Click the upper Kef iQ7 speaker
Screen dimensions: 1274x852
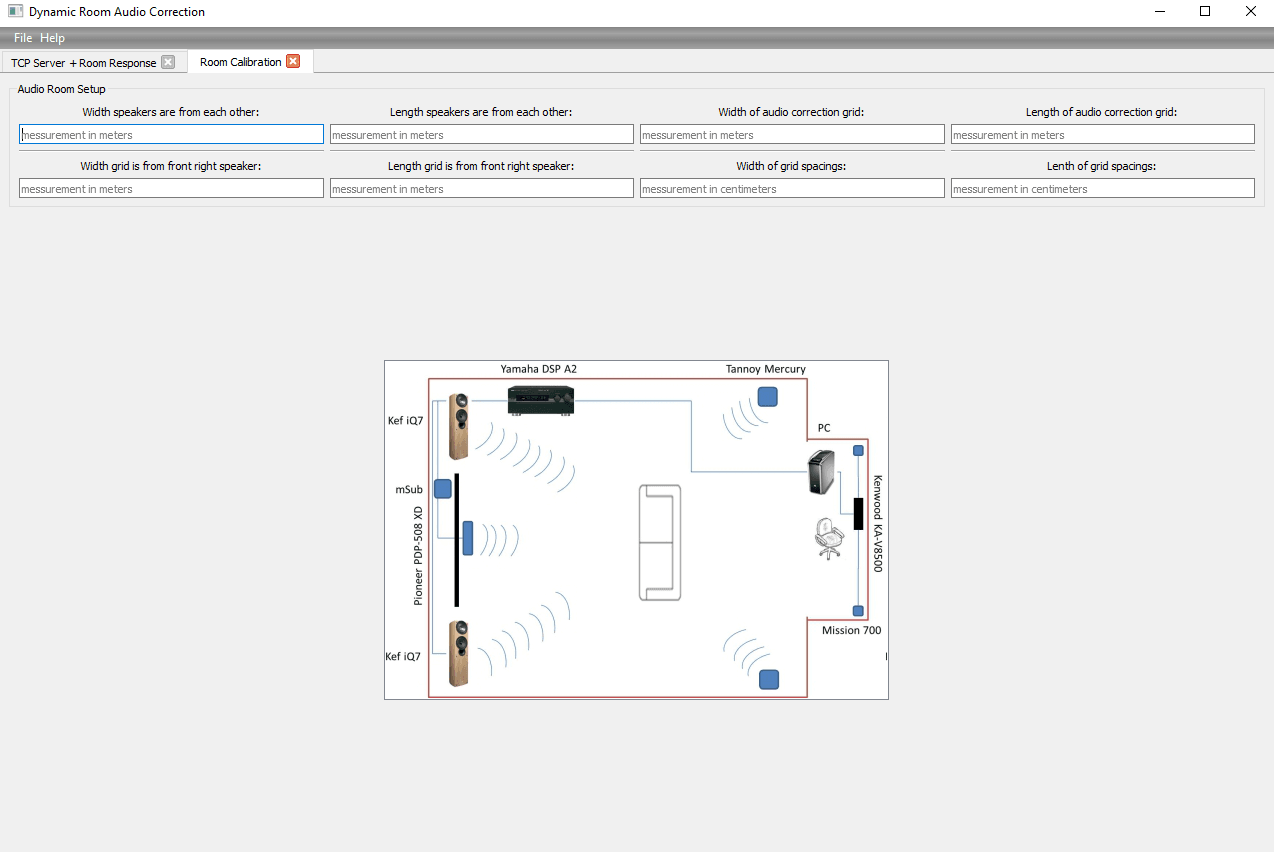tap(459, 426)
